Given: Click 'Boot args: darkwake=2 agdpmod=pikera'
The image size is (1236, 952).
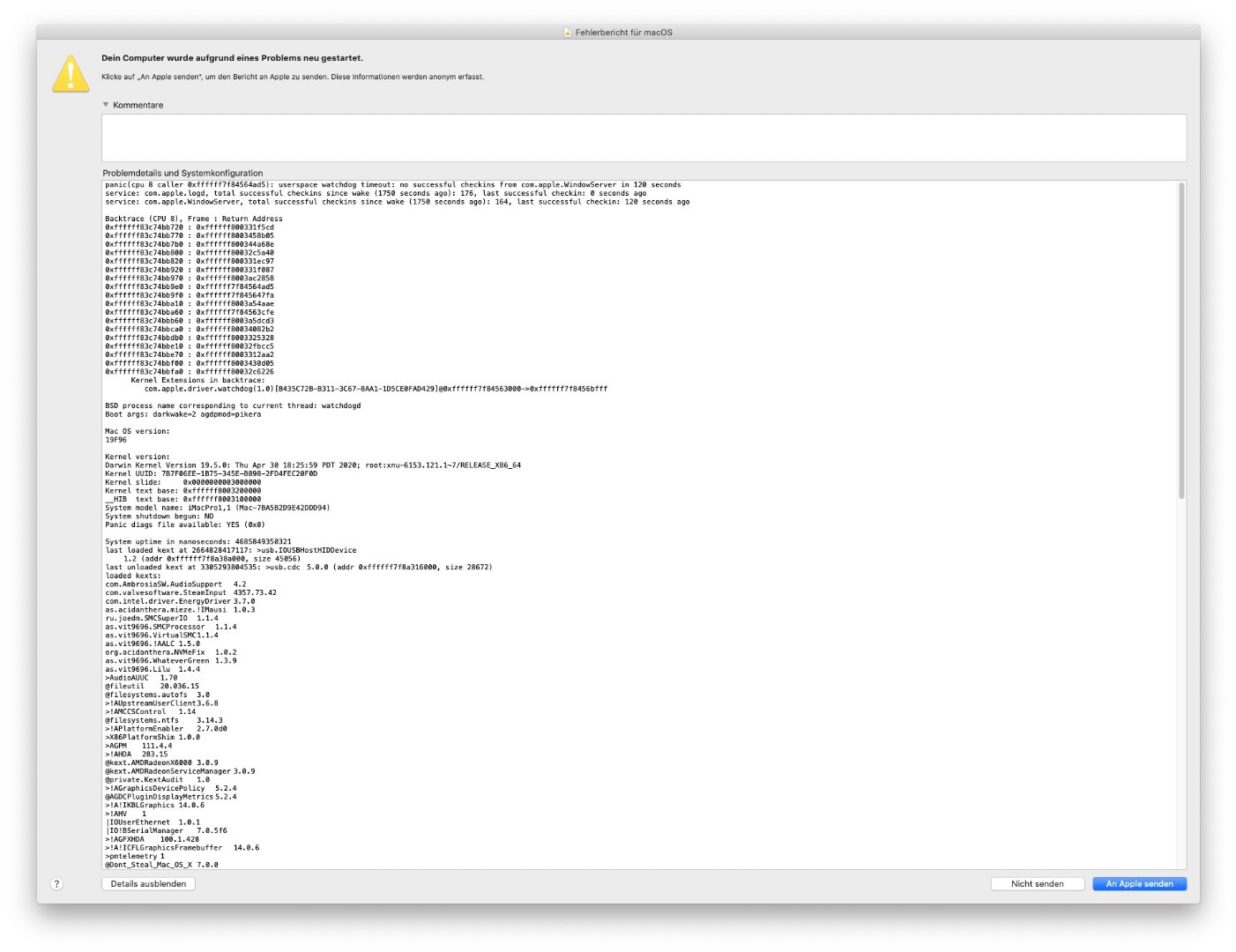Looking at the screenshot, I should [x=183, y=414].
